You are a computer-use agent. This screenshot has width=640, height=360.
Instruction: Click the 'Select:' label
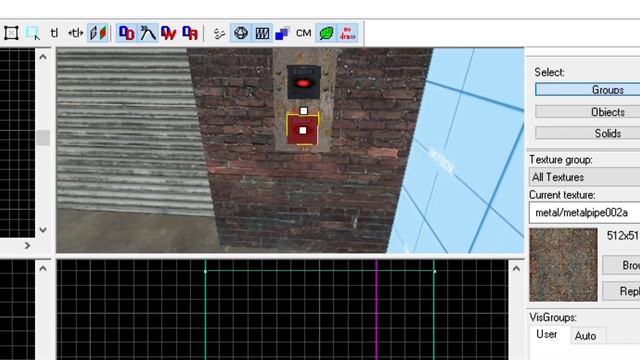(549, 72)
